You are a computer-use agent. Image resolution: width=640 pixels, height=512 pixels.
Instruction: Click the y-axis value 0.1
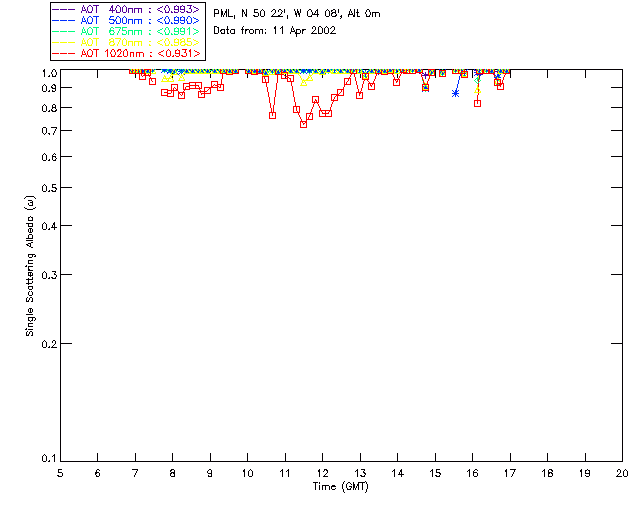click(x=49, y=459)
